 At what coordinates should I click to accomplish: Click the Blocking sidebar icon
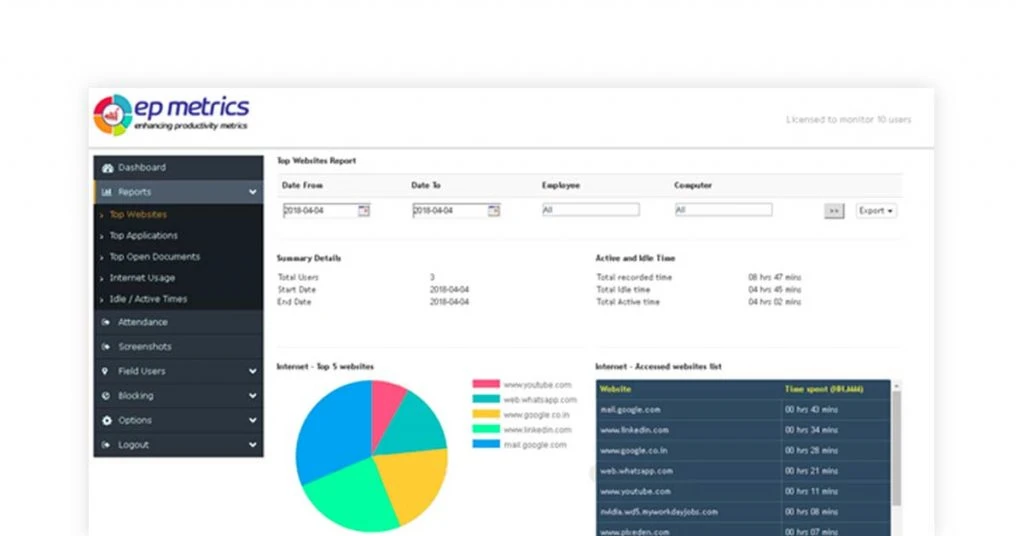[x=106, y=396]
